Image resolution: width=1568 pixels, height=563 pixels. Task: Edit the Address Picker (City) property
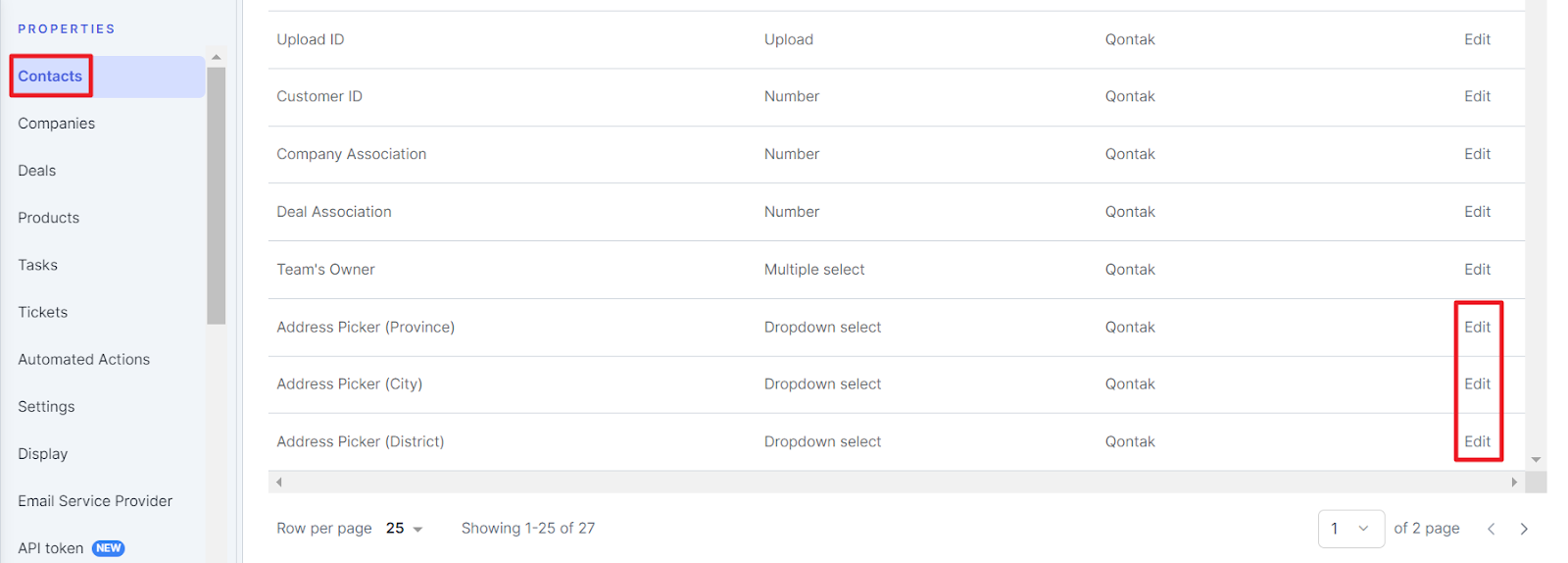(1477, 384)
